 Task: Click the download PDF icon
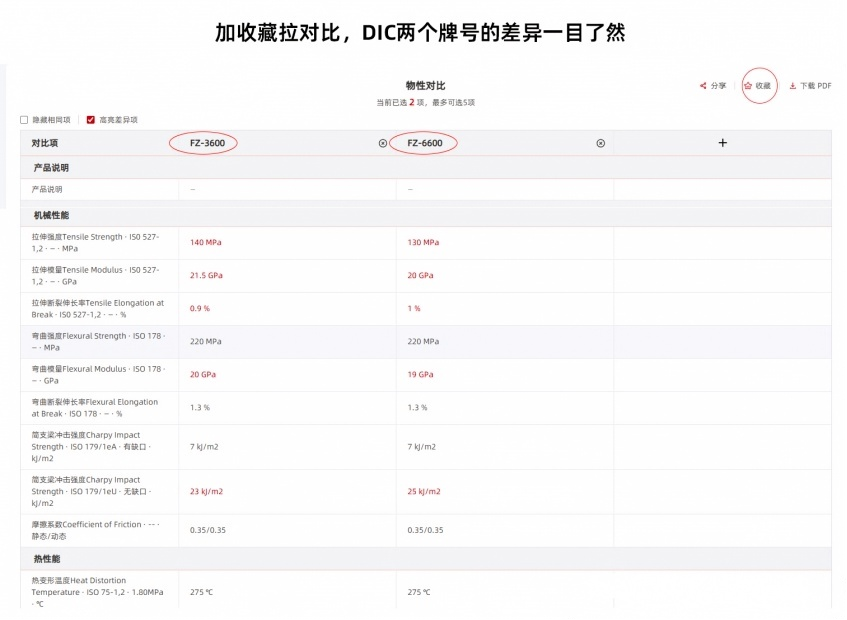pos(792,86)
